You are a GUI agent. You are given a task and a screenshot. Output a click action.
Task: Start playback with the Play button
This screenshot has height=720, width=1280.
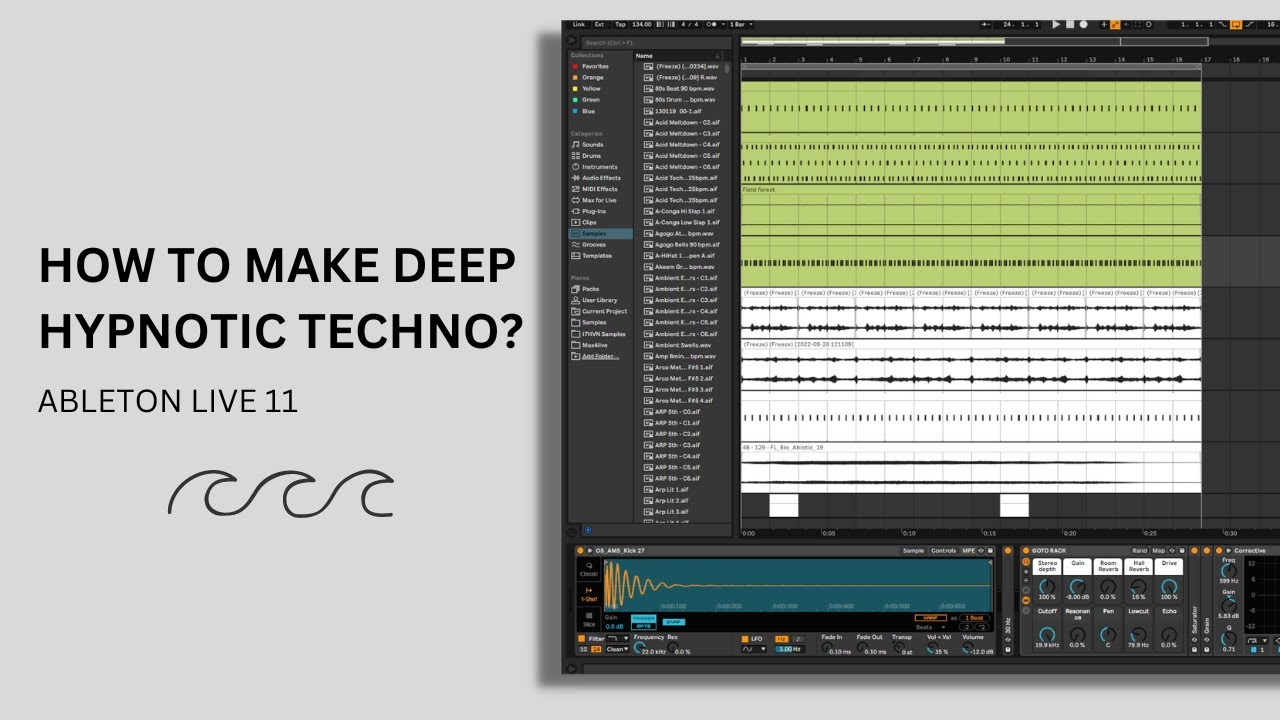click(x=1056, y=24)
